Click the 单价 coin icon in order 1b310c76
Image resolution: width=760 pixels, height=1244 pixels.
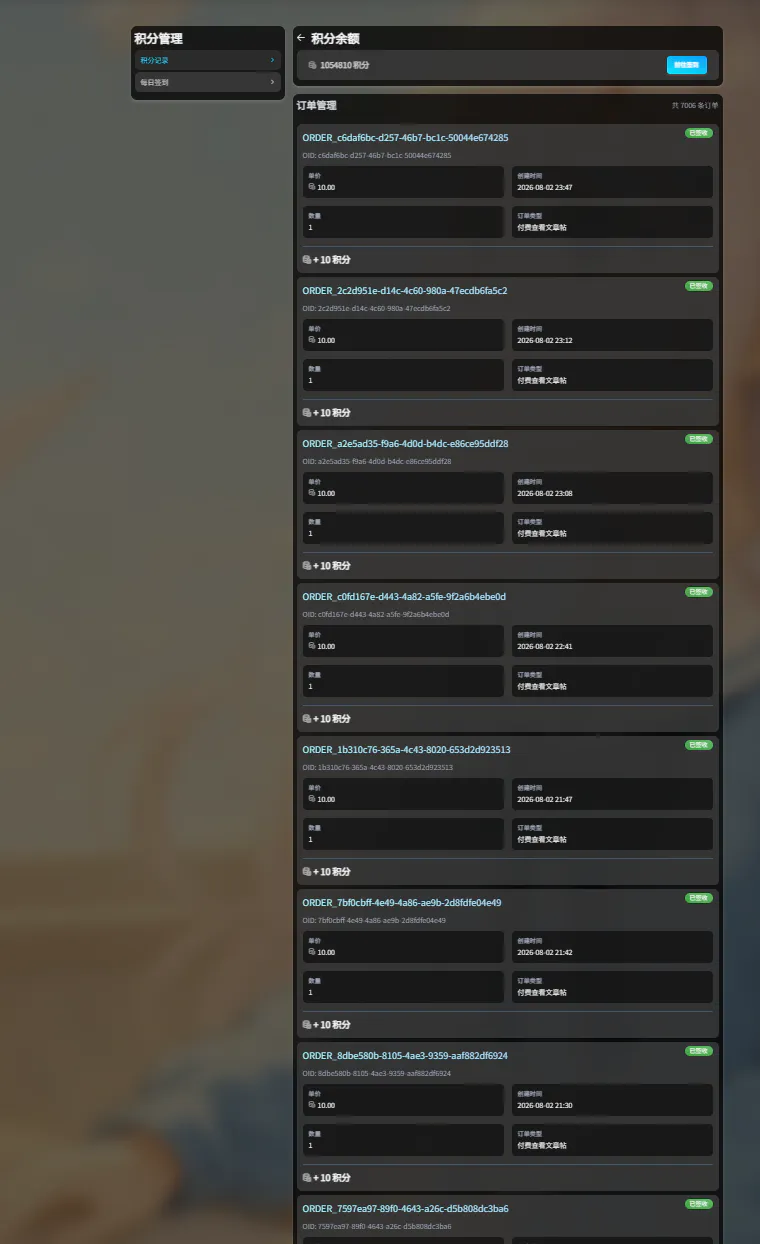click(312, 799)
